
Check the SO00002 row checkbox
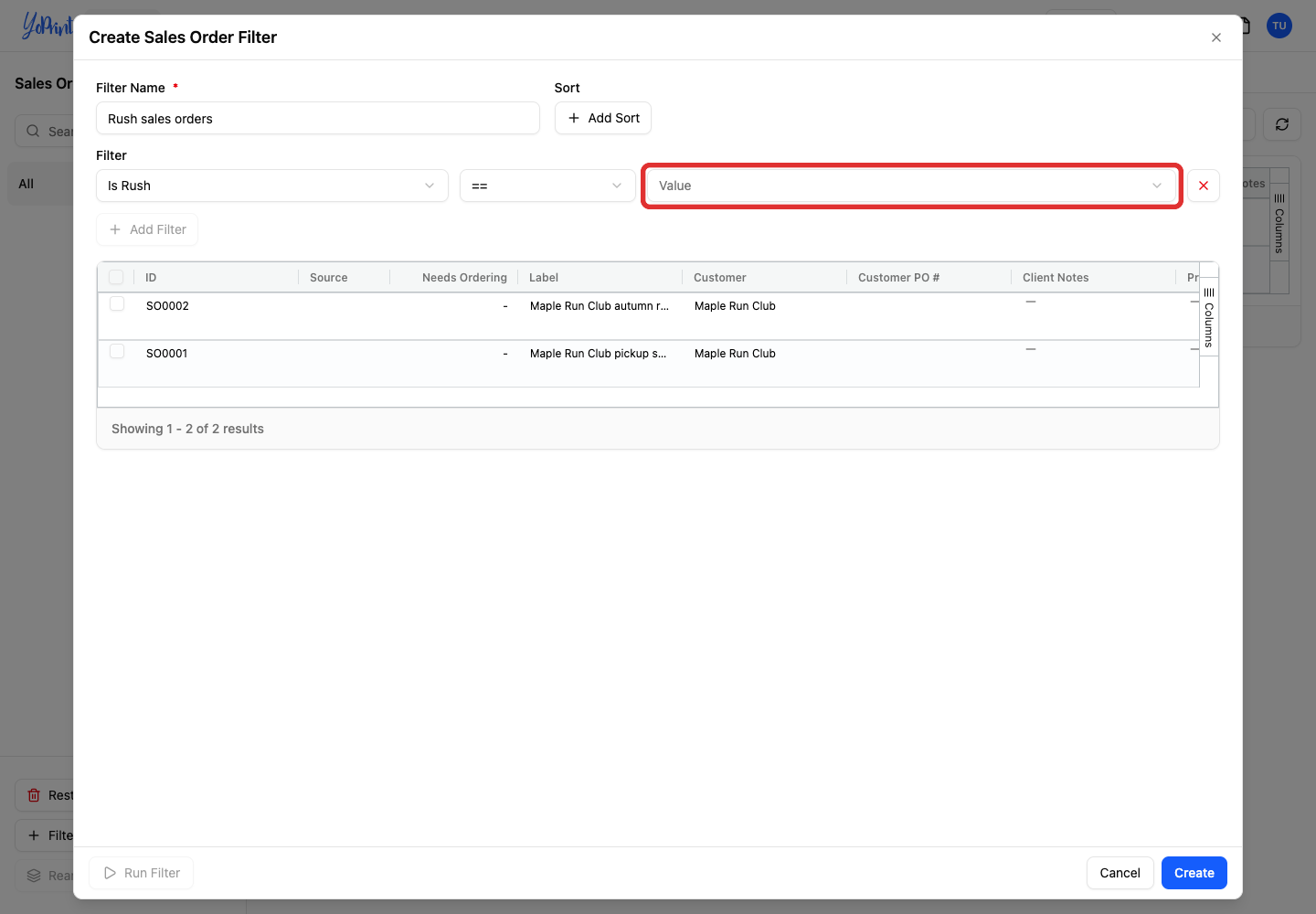click(x=117, y=303)
